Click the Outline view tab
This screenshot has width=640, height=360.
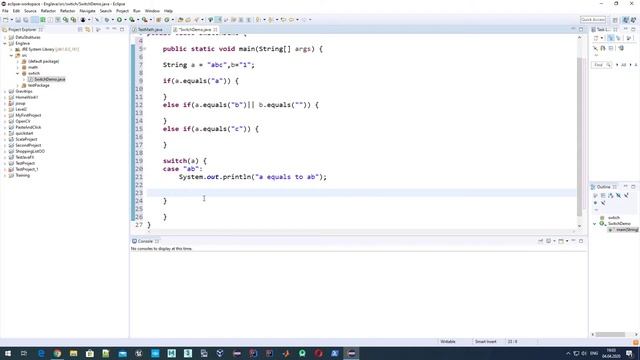pyautogui.click(x=604, y=187)
